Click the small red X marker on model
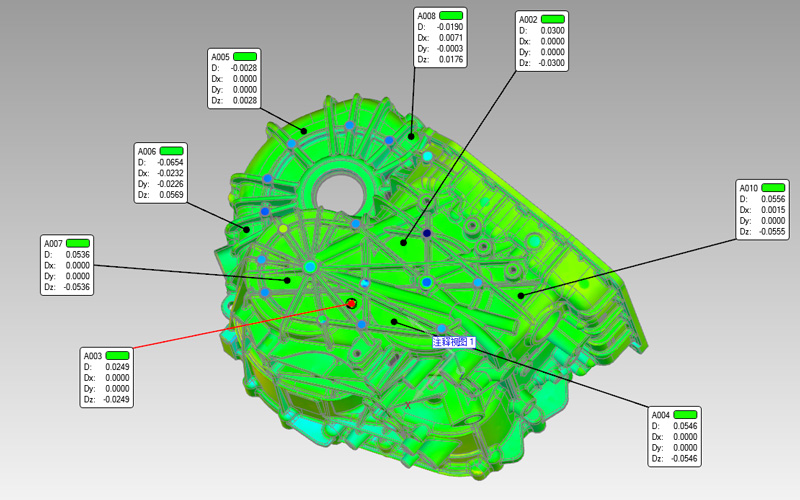The height and width of the screenshot is (500, 800). tap(407, 405)
